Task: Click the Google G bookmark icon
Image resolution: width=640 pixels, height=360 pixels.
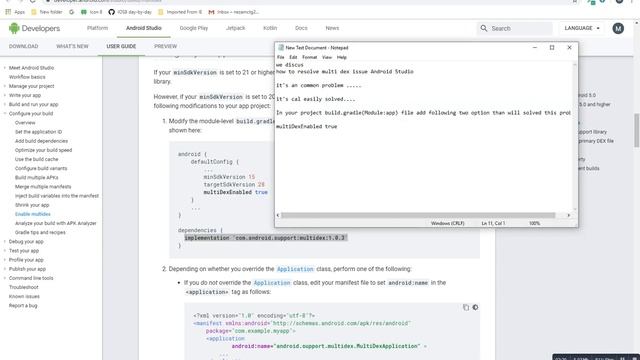Action: (x=71, y=12)
